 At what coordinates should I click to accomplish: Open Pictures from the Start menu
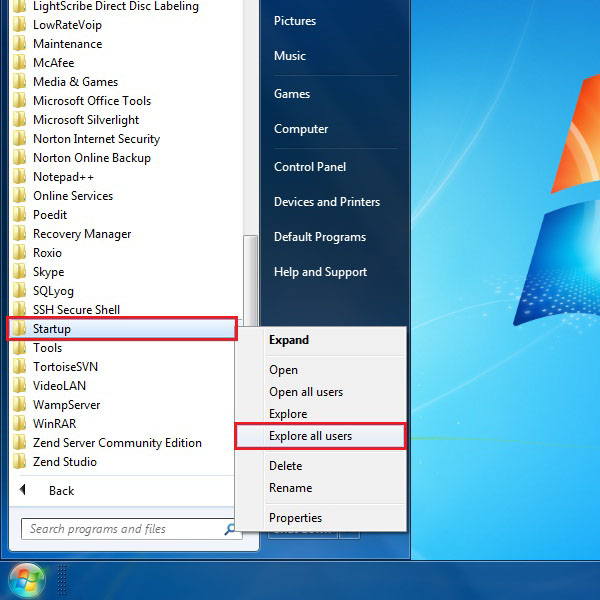[295, 21]
